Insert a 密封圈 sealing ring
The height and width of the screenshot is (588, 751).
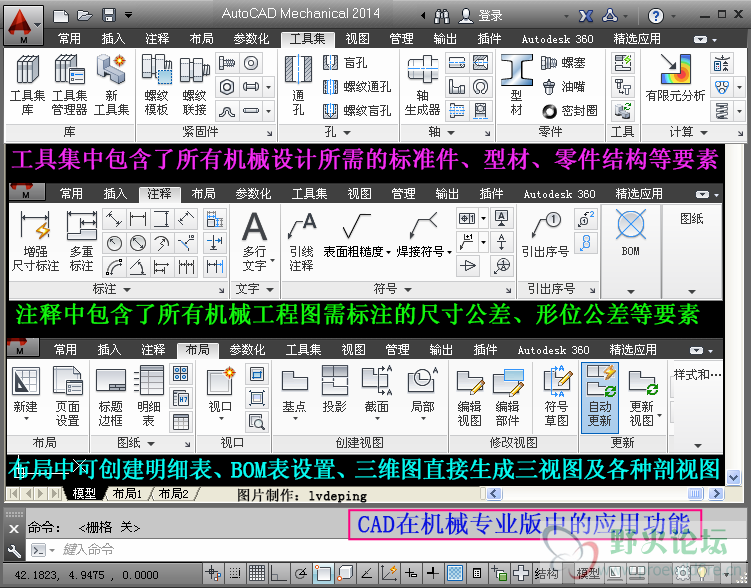[569, 111]
